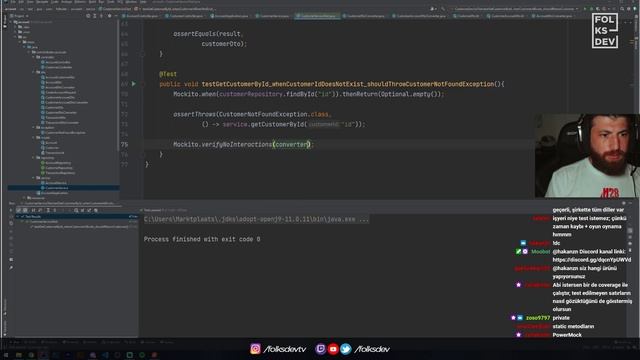Switch to the active CustomerServiceTest editor tab
This screenshot has height=360, width=640.
tap(318, 16)
